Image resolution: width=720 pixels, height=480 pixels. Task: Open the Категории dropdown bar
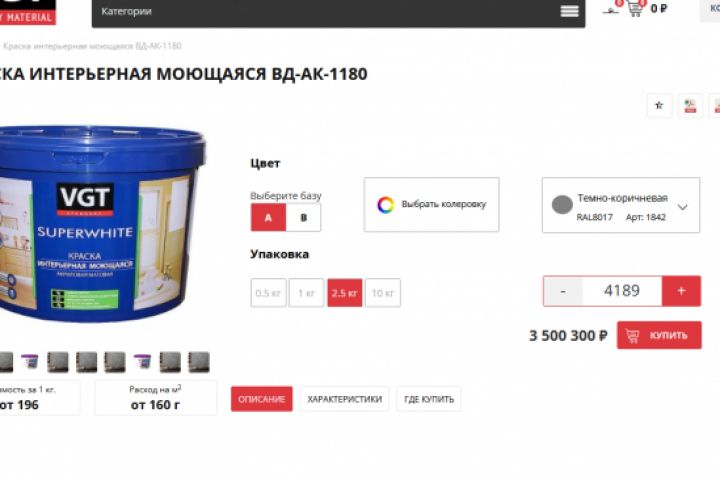338,12
